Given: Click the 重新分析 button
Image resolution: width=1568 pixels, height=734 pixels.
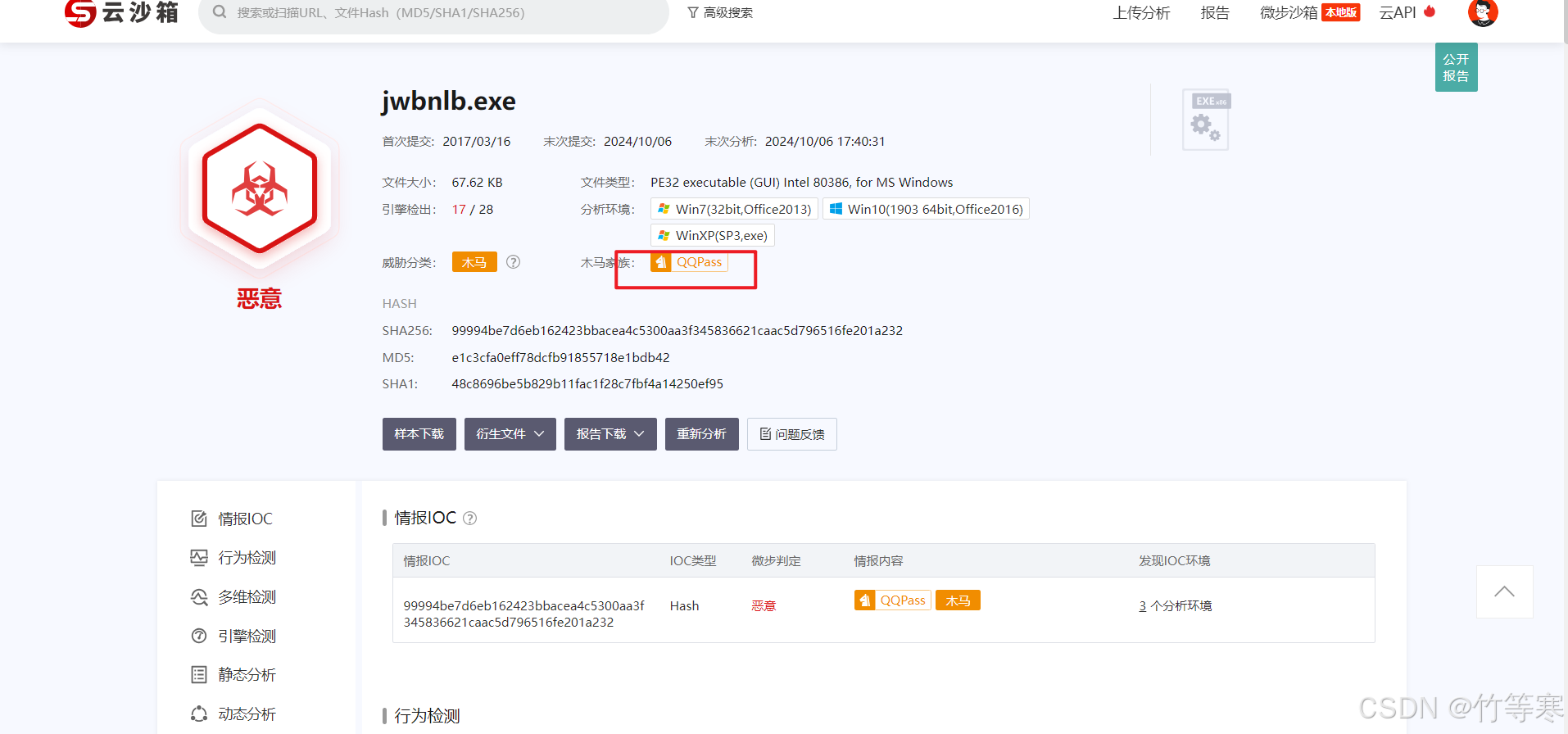Looking at the screenshot, I should coord(701,434).
